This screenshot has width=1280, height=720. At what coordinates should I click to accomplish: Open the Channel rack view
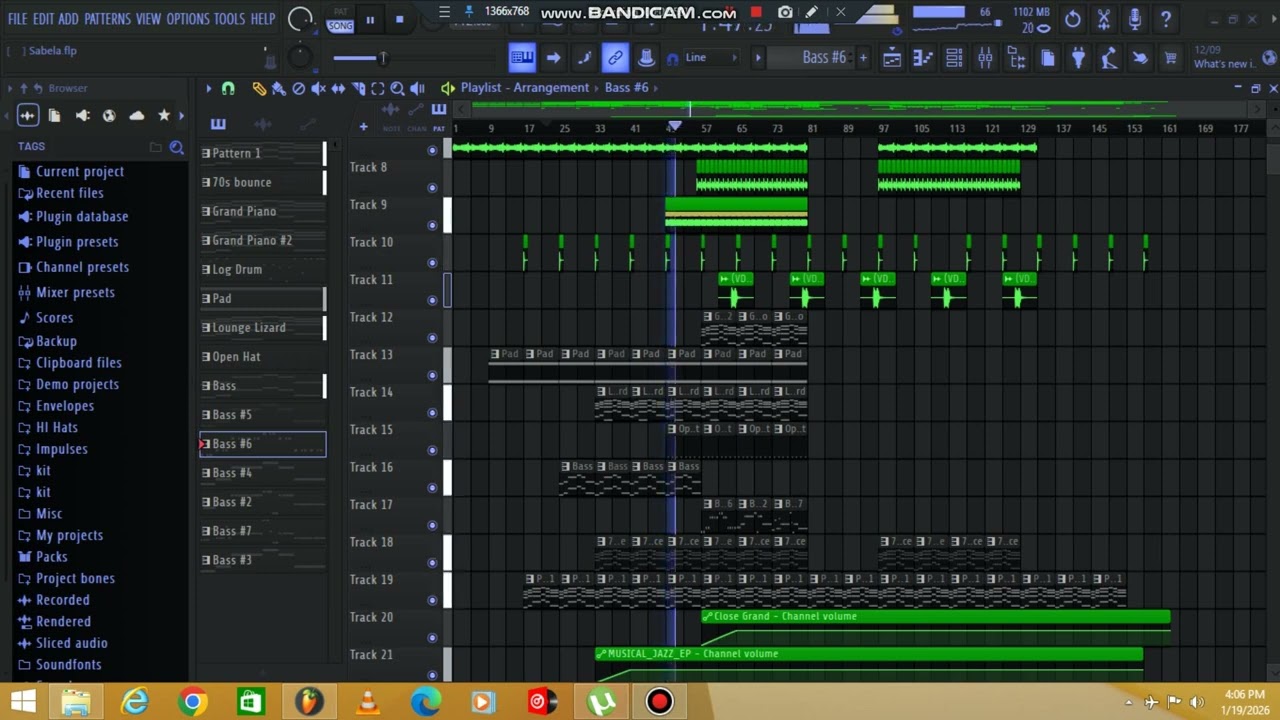[x=954, y=58]
